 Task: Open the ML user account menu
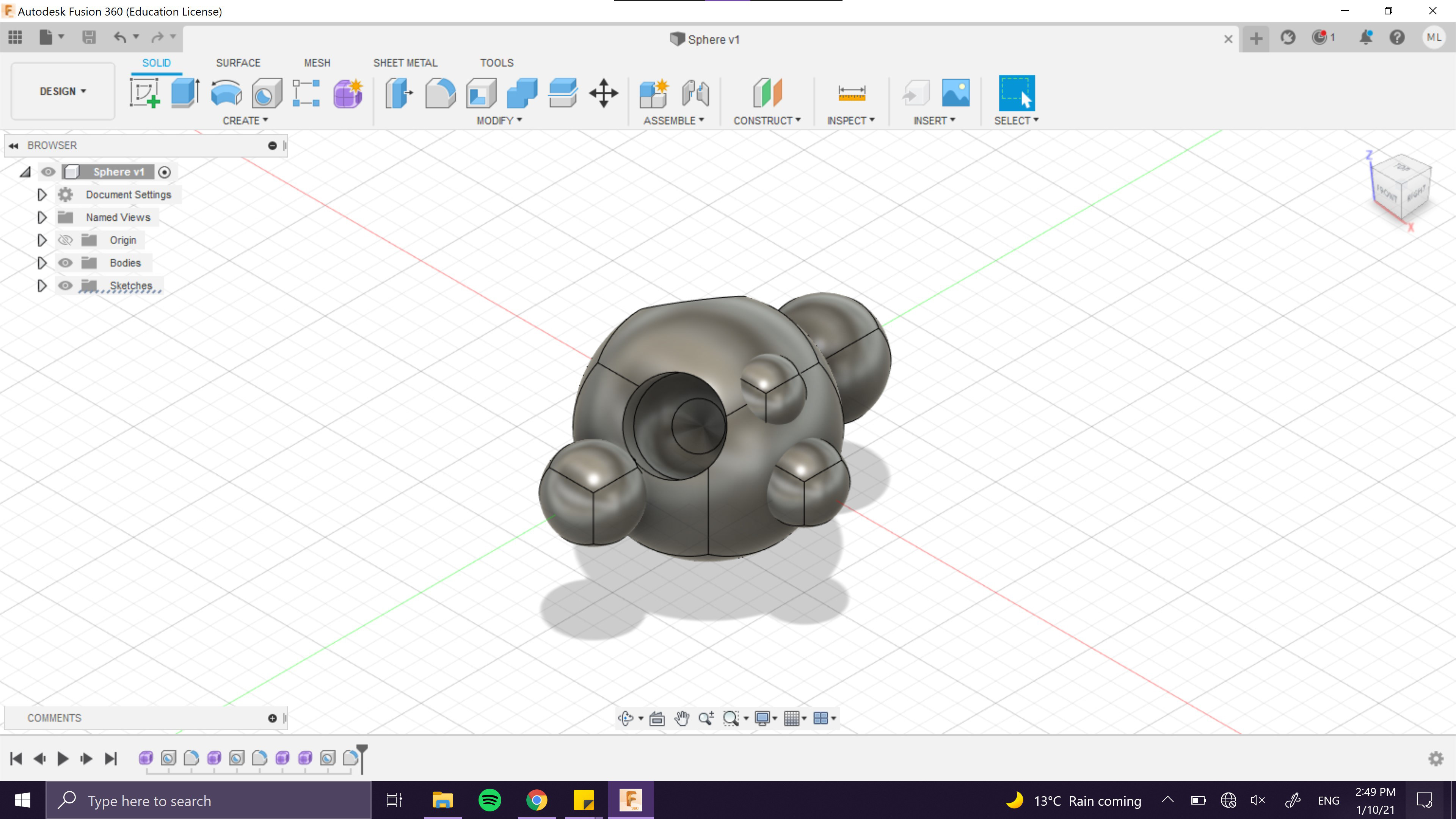[1433, 37]
